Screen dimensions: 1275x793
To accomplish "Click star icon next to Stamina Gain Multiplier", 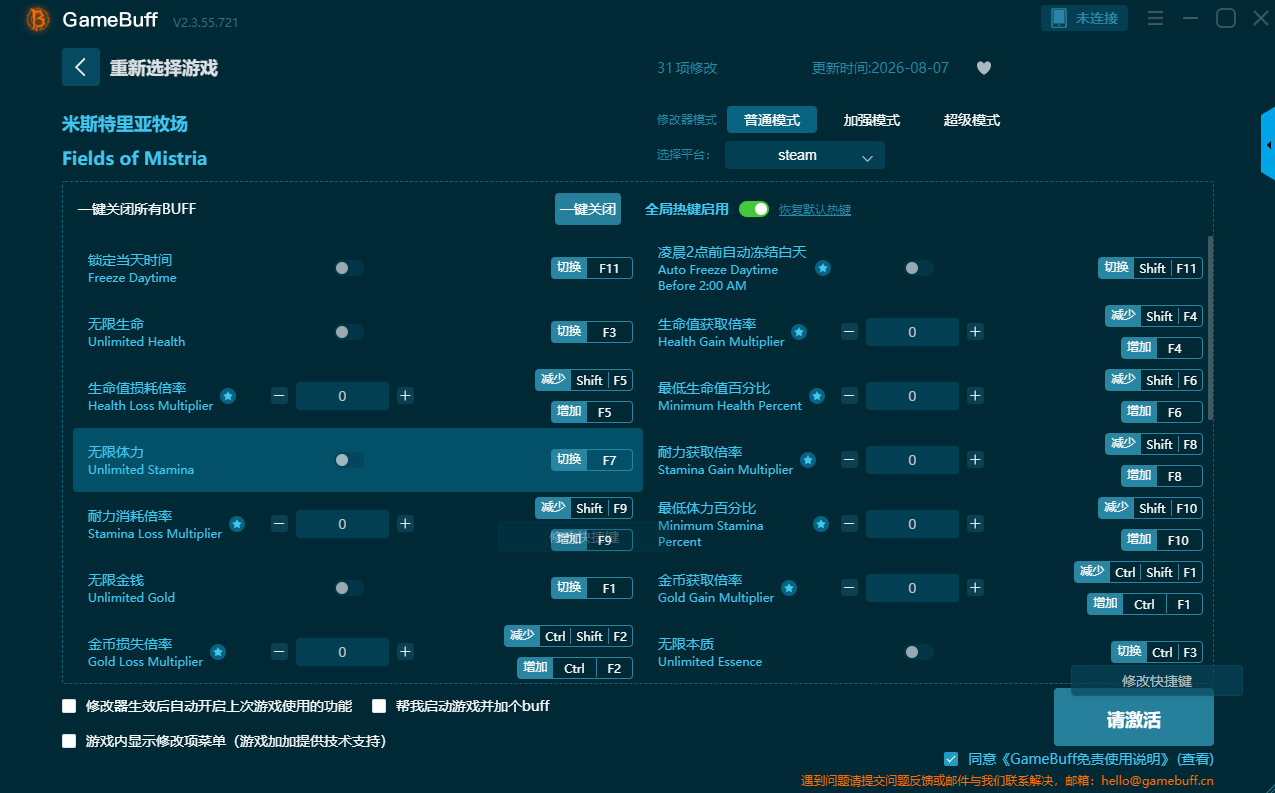I will 808,460.
